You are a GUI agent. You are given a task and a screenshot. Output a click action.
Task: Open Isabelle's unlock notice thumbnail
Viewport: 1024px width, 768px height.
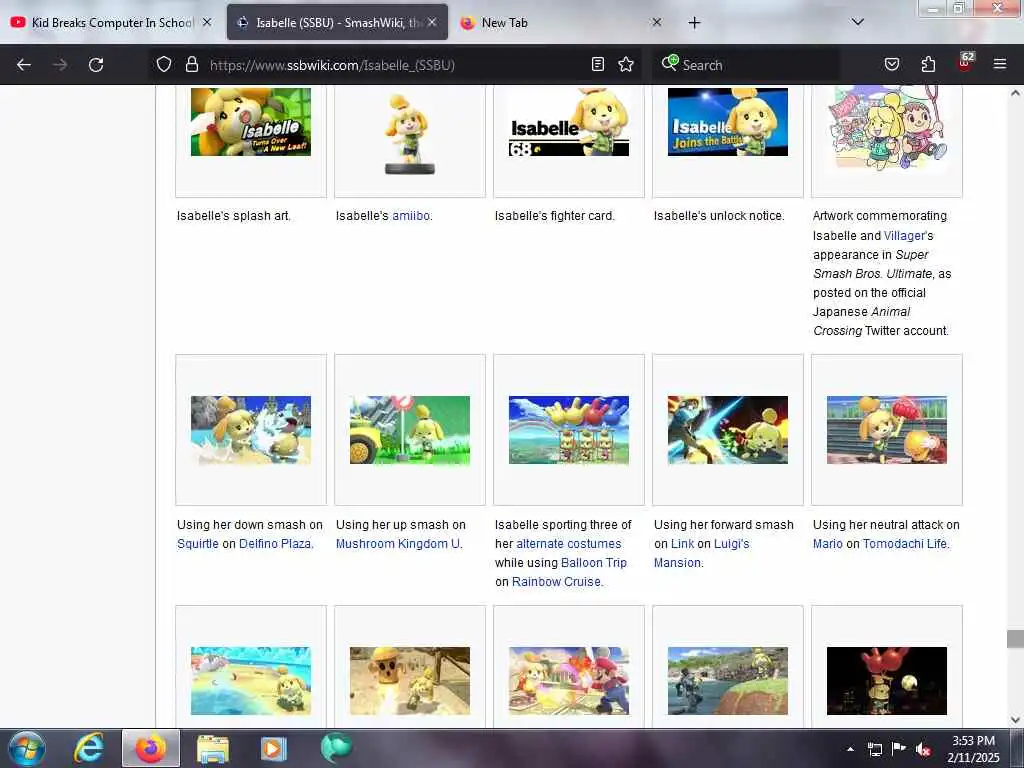(x=728, y=121)
